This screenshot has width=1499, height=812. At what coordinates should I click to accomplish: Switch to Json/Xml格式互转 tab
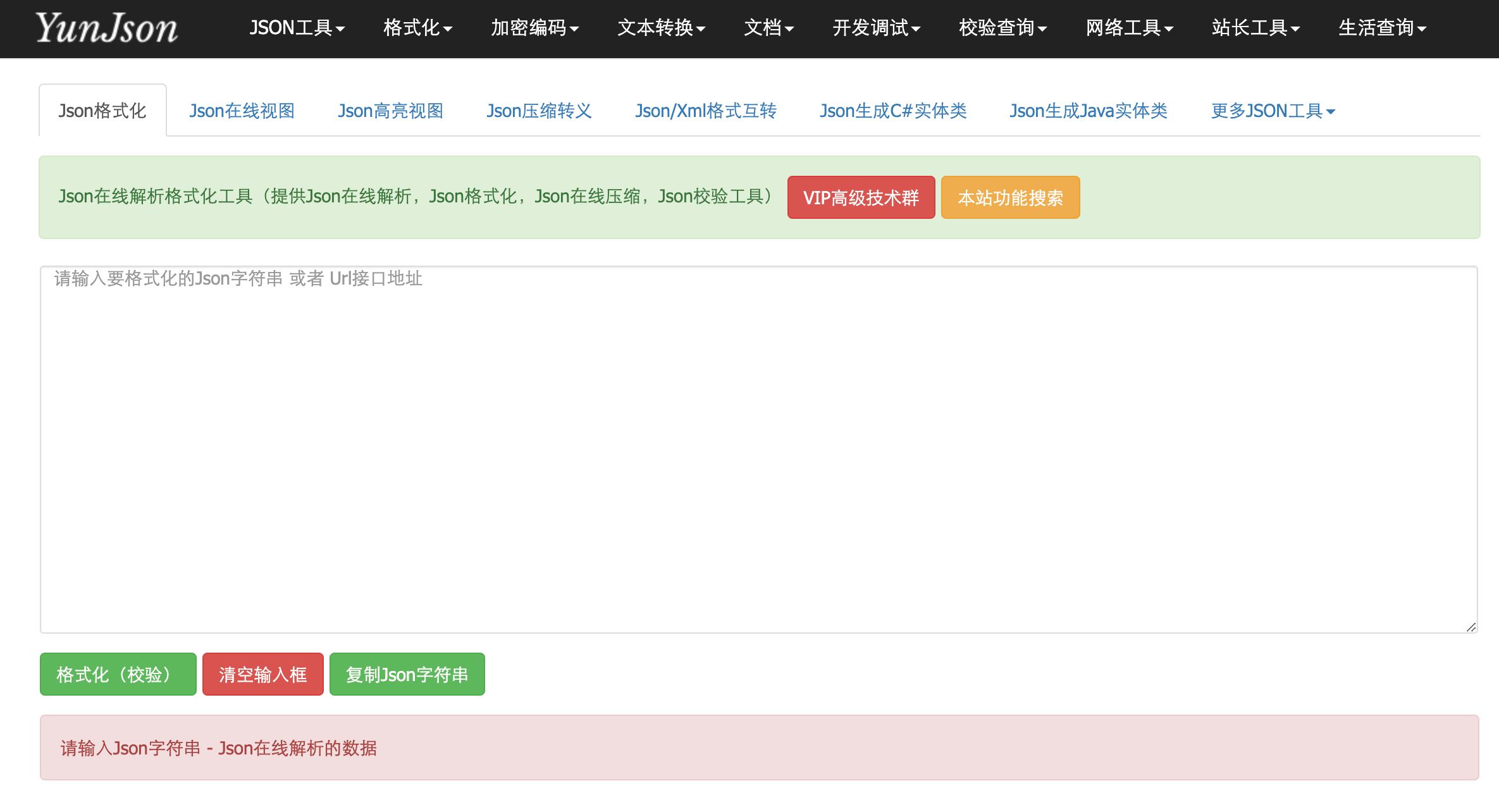706,110
